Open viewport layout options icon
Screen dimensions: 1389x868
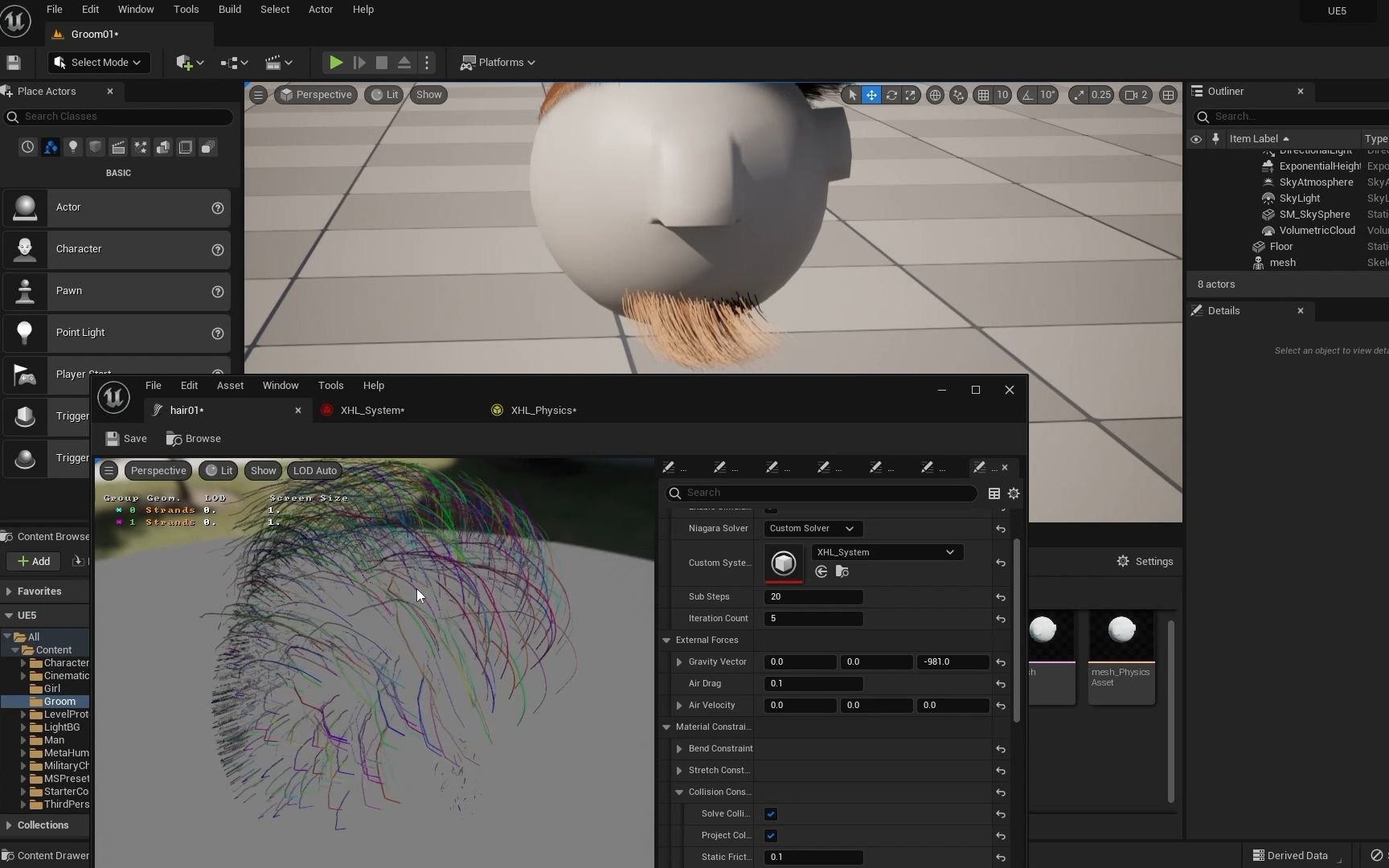click(x=1168, y=95)
